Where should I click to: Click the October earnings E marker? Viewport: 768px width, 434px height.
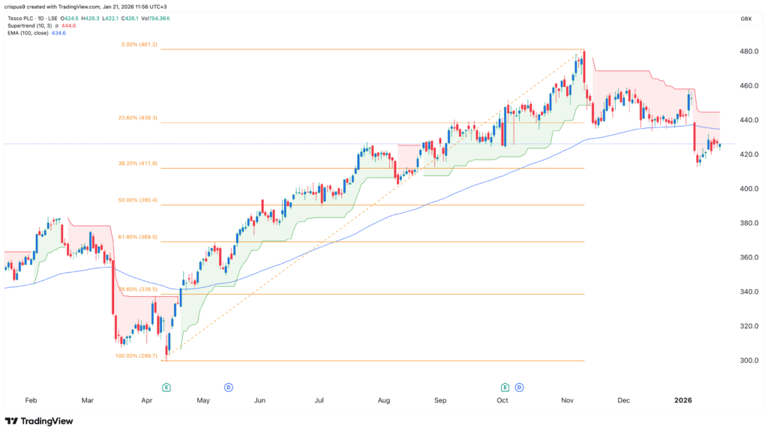click(505, 387)
